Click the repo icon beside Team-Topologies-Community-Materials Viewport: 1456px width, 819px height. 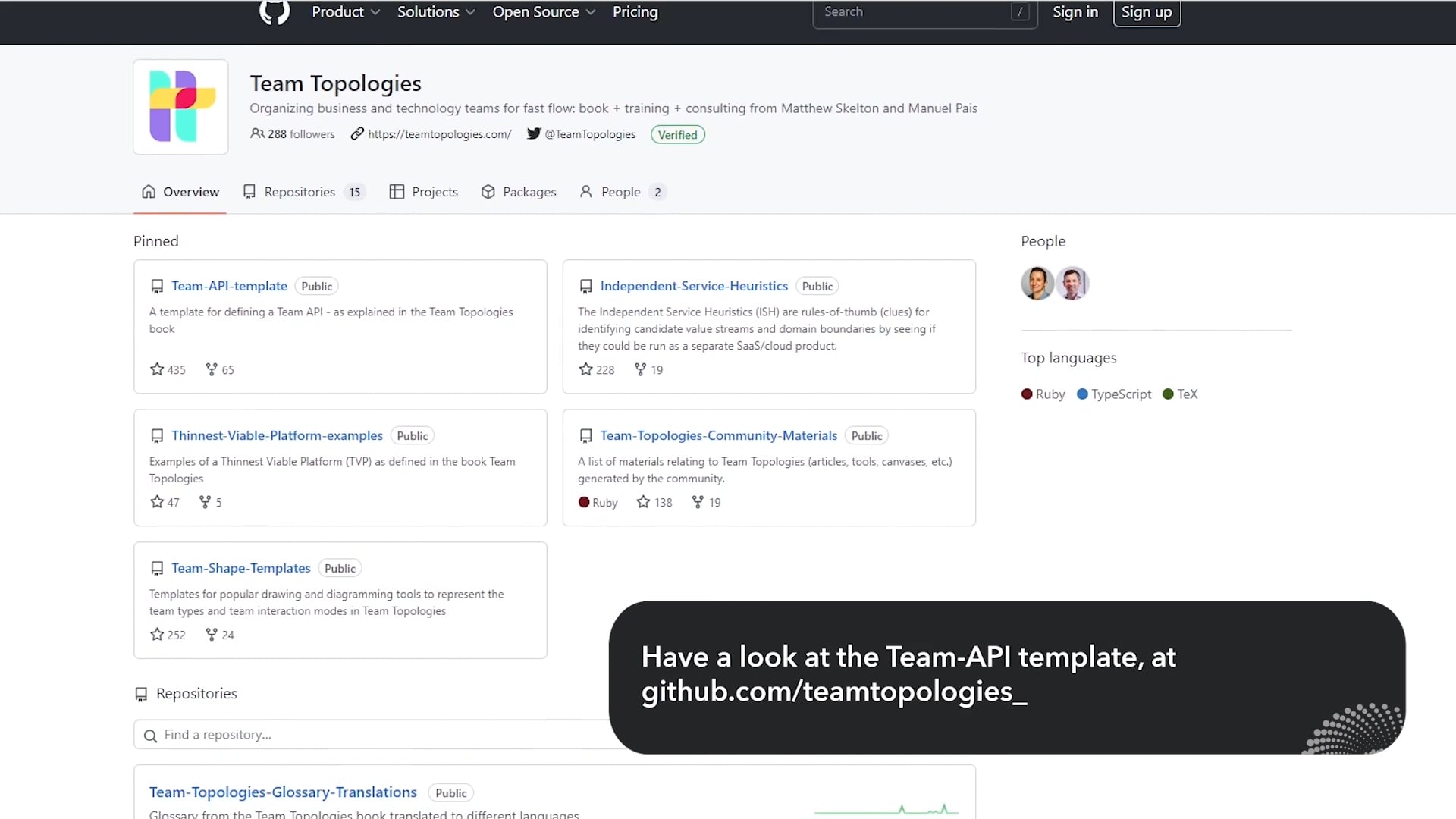(585, 436)
